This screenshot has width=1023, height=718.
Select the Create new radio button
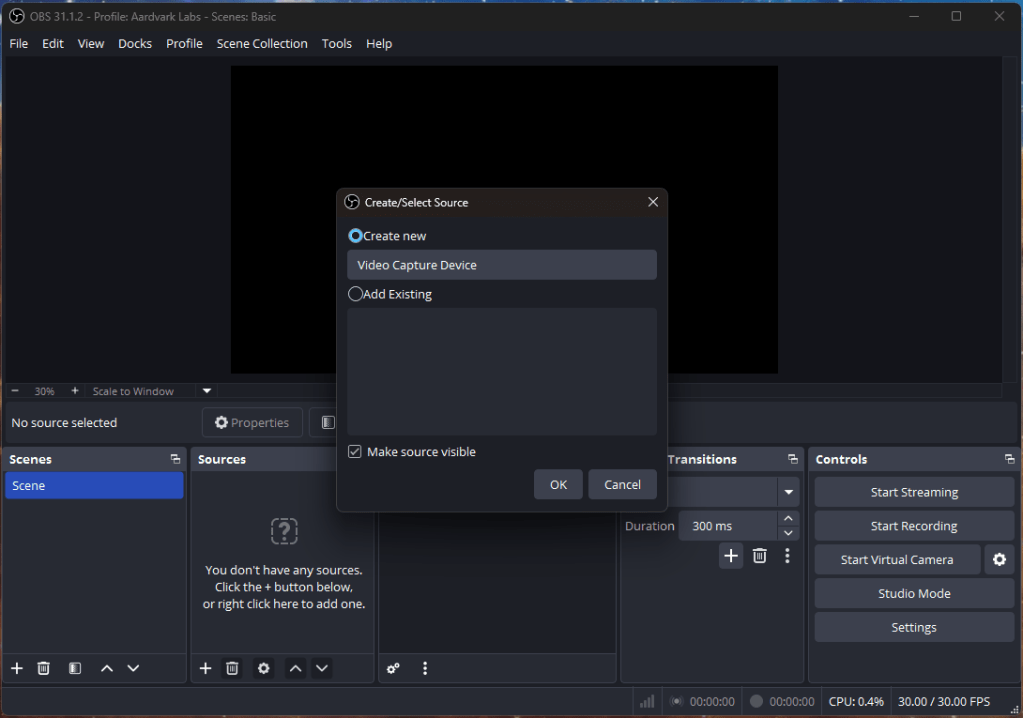pos(355,236)
